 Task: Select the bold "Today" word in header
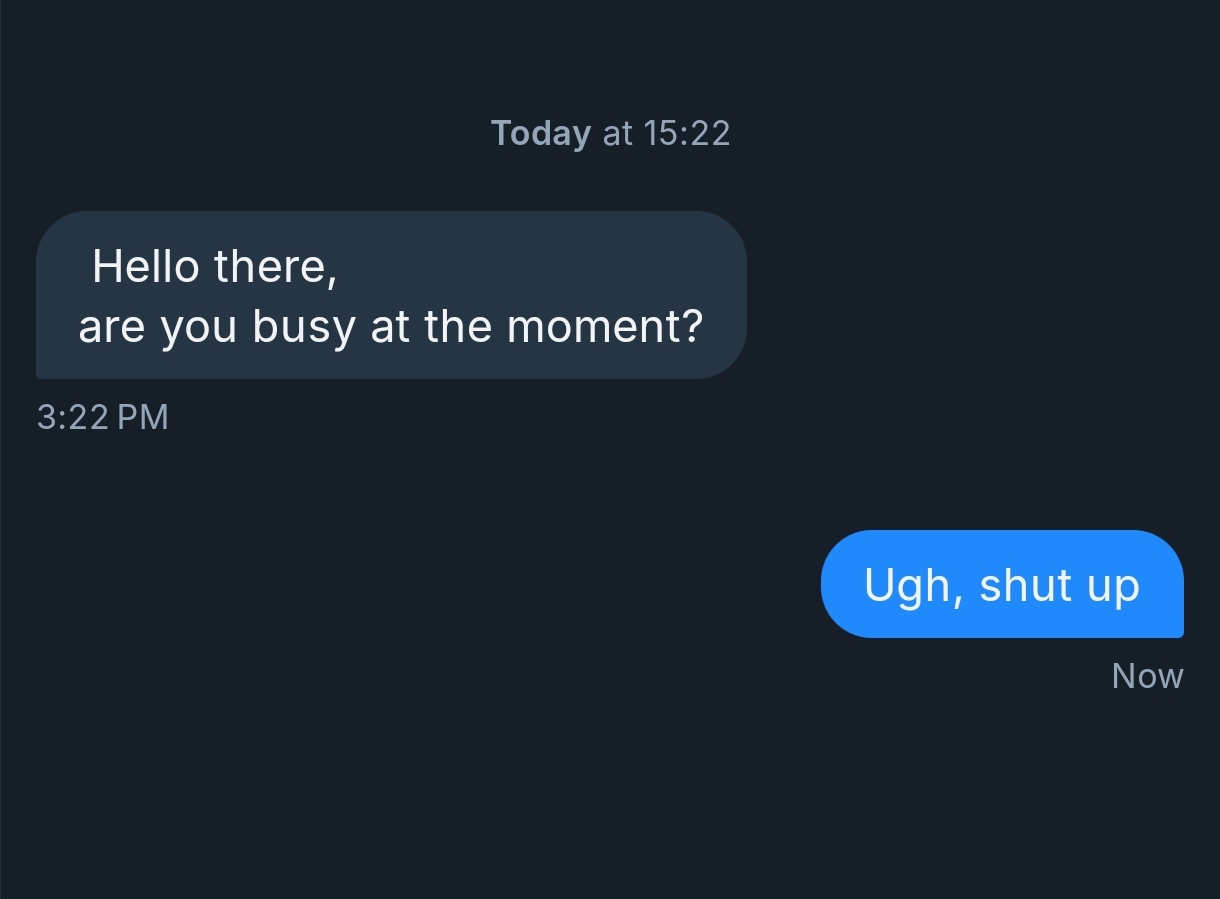pyautogui.click(x=541, y=133)
